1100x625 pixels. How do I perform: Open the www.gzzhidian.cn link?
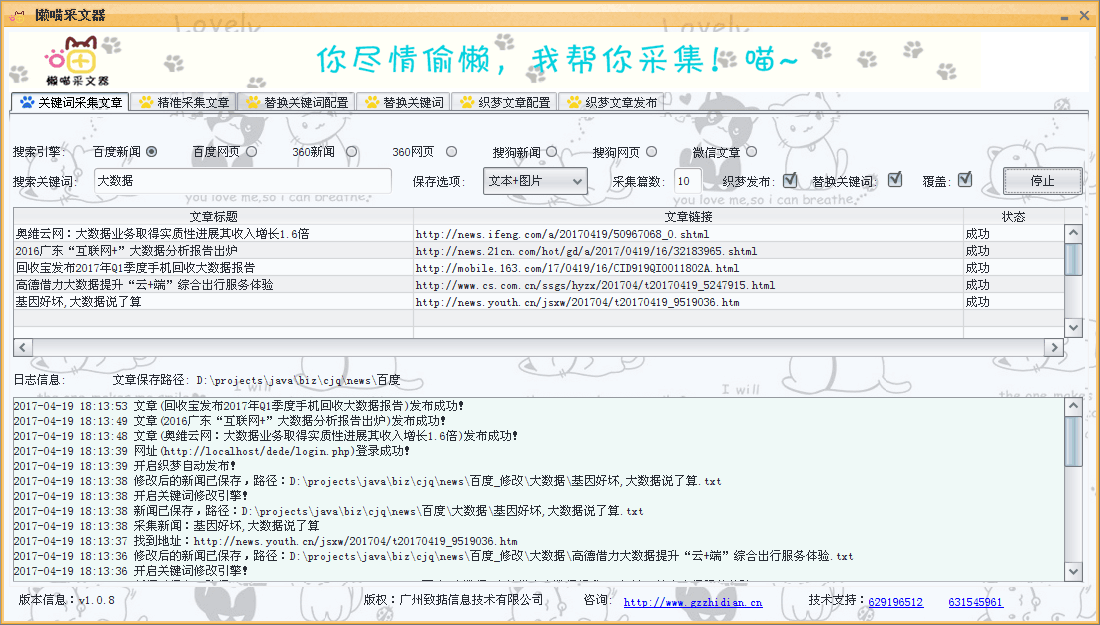tap(692, 603)
